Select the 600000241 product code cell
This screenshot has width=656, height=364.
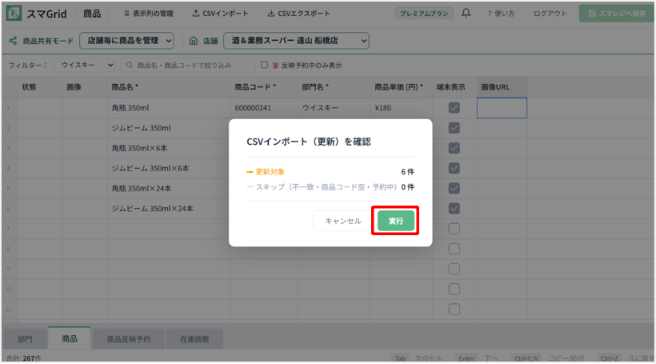(264, 108)
